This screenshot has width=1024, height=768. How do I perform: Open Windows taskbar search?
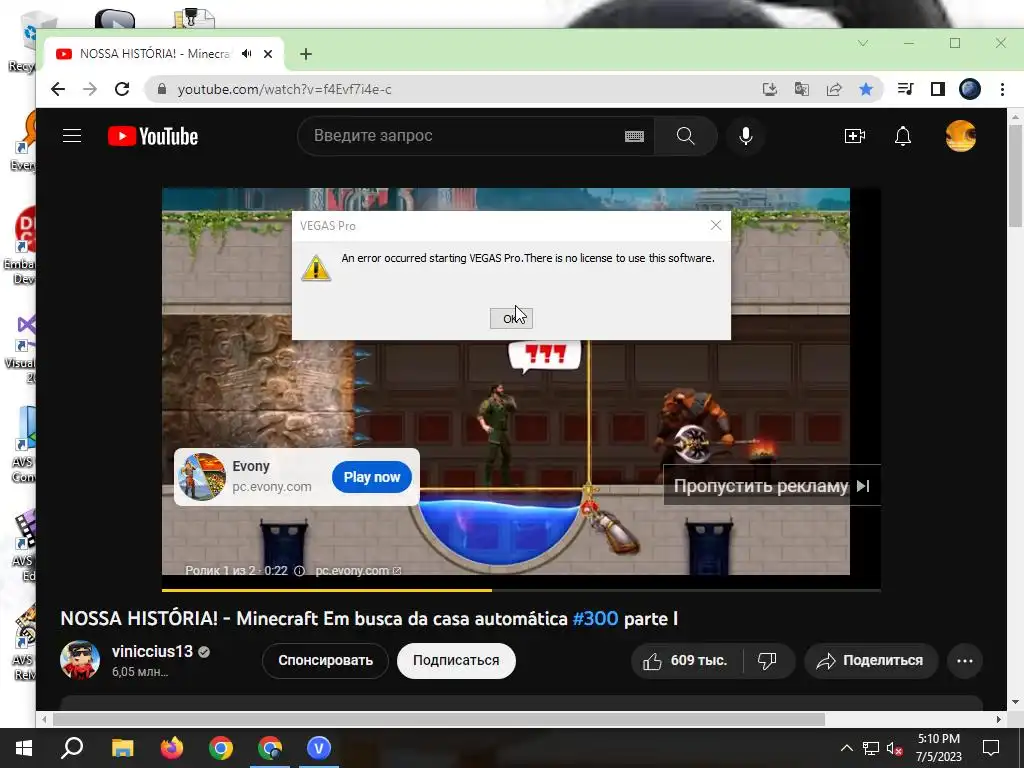click(72, 748)
